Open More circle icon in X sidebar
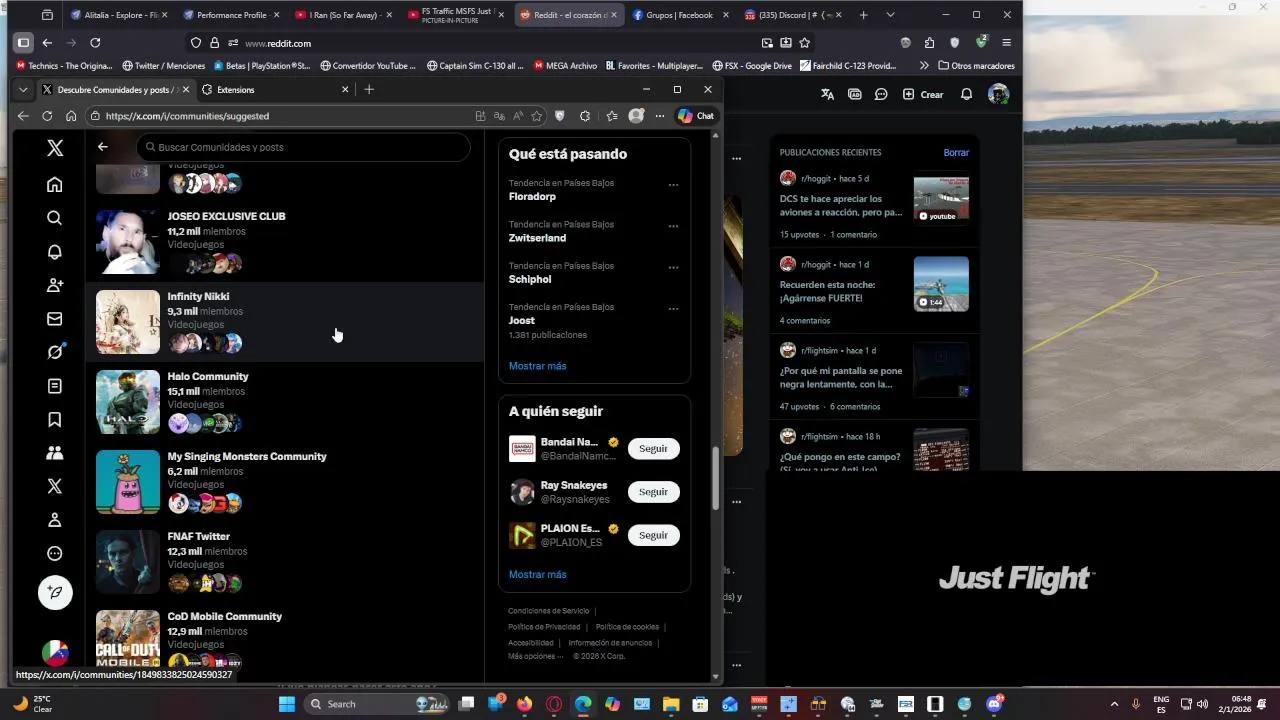The height and width of the screenshot is (720, 1280). point(55,553)
